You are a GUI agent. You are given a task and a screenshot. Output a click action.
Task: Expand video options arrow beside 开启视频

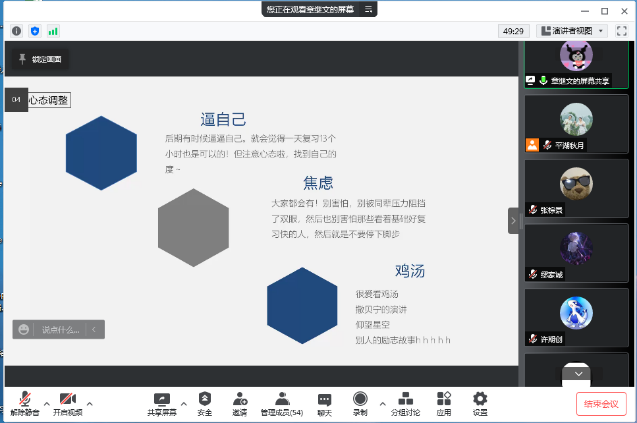coord(89,399)
